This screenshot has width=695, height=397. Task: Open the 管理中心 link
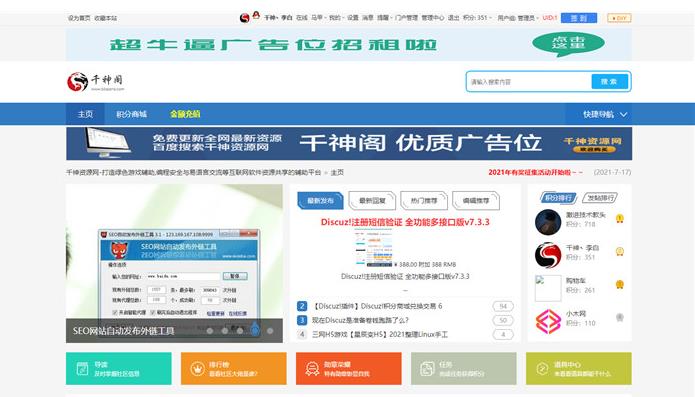point(432,18)
